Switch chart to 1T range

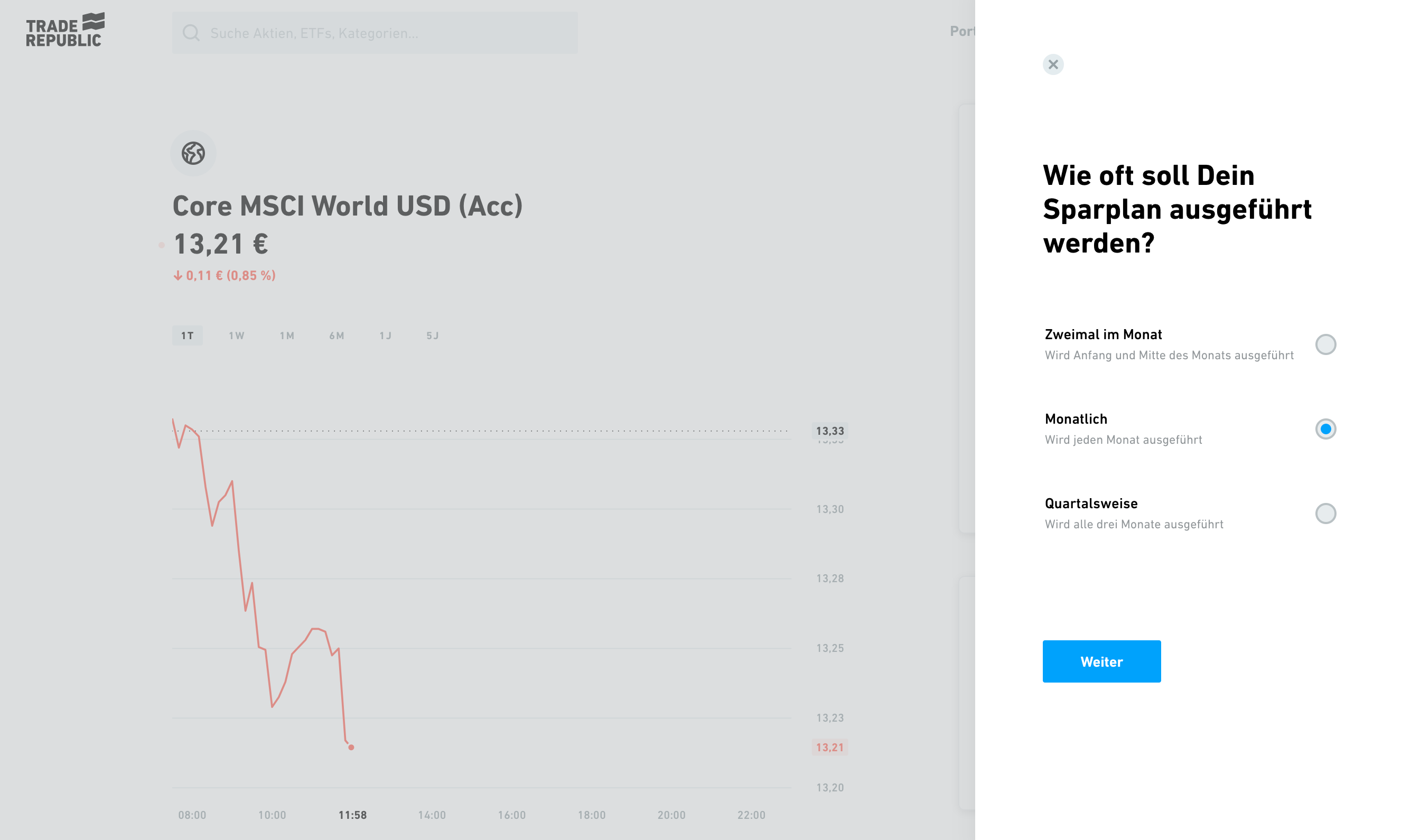click(x=188, y=335)
